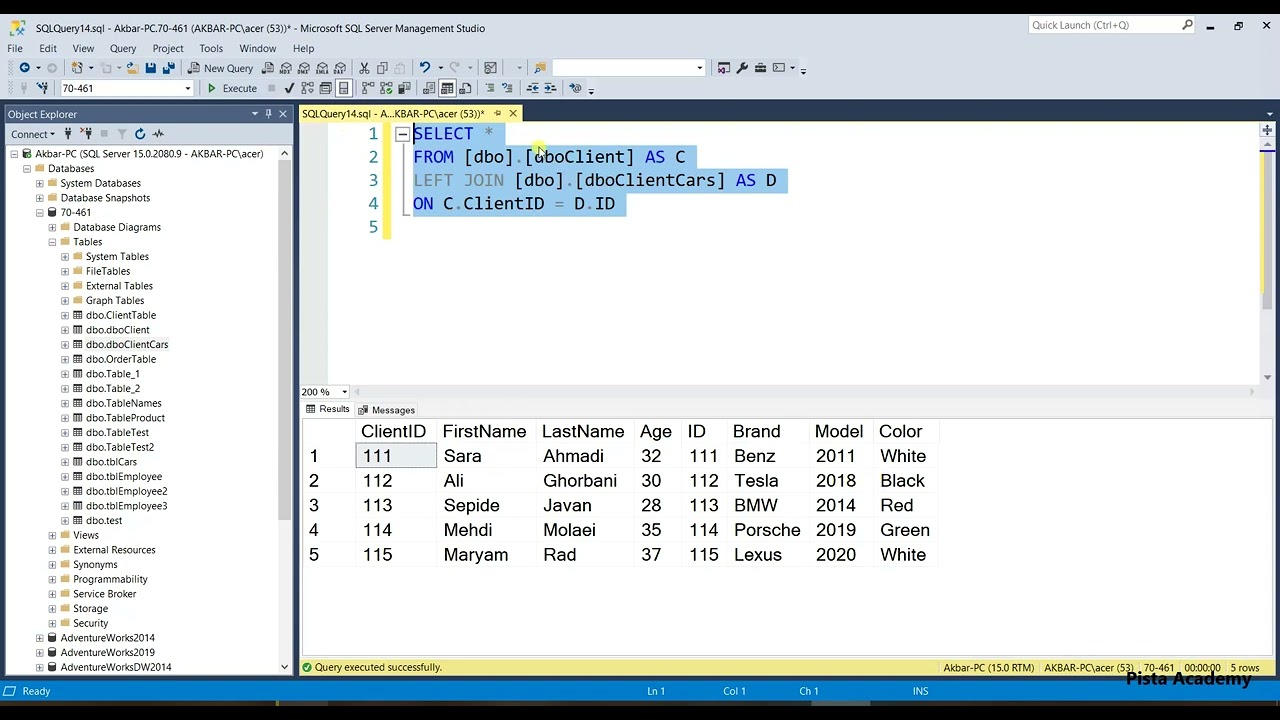
Task: Uncomment the selected lines icon
Action: point(507,88)
